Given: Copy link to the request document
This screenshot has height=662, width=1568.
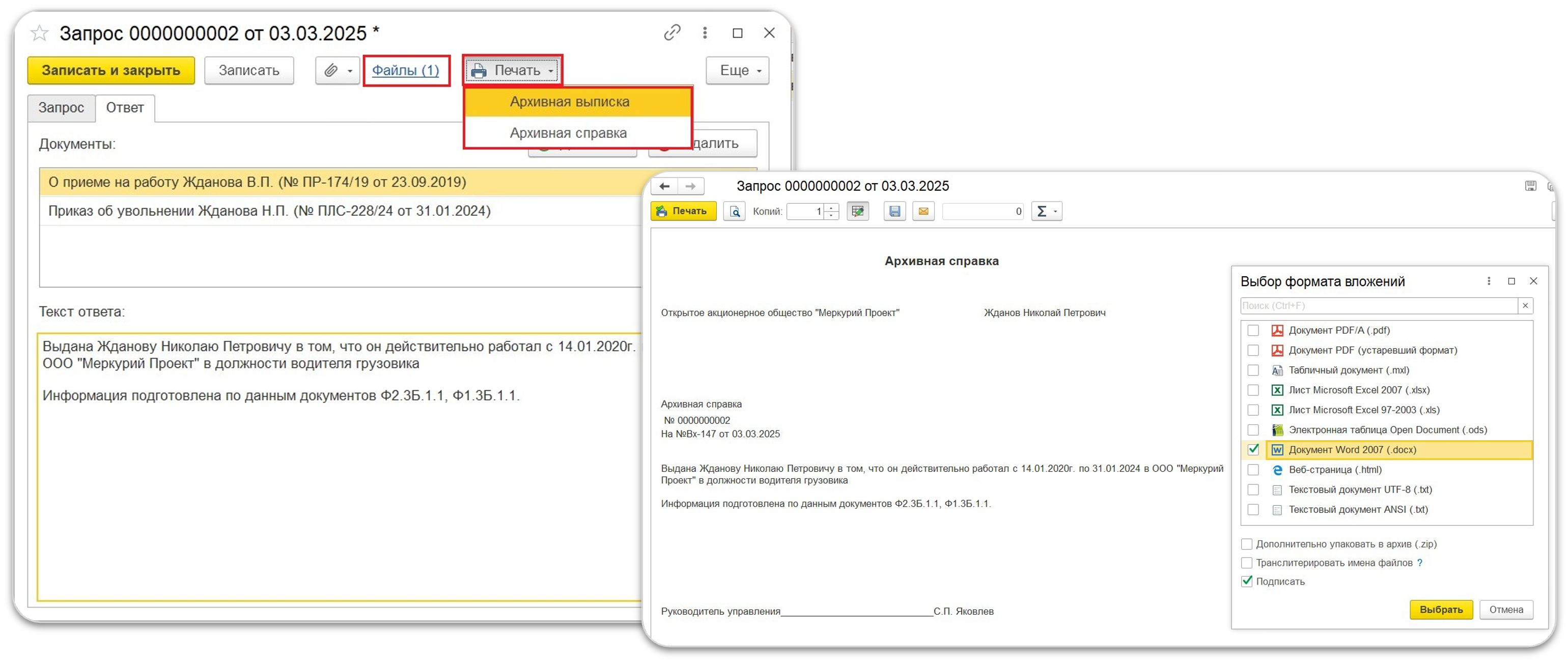Looking at the screenshot, I should tap(672, 32).
